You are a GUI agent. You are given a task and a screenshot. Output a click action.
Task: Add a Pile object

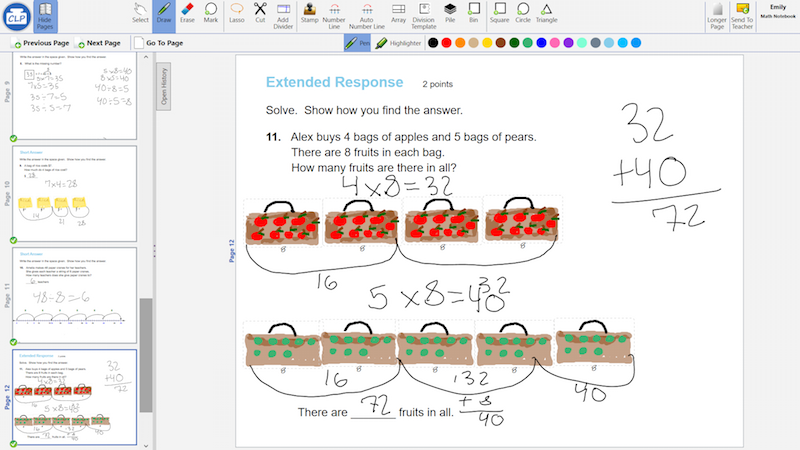[x=450, y=13]
